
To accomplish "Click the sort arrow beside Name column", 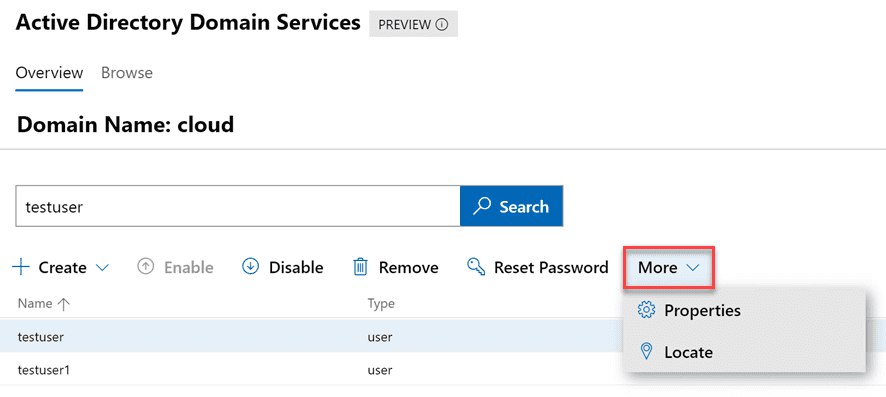I will pyautogui.click(x=63, y=304).
